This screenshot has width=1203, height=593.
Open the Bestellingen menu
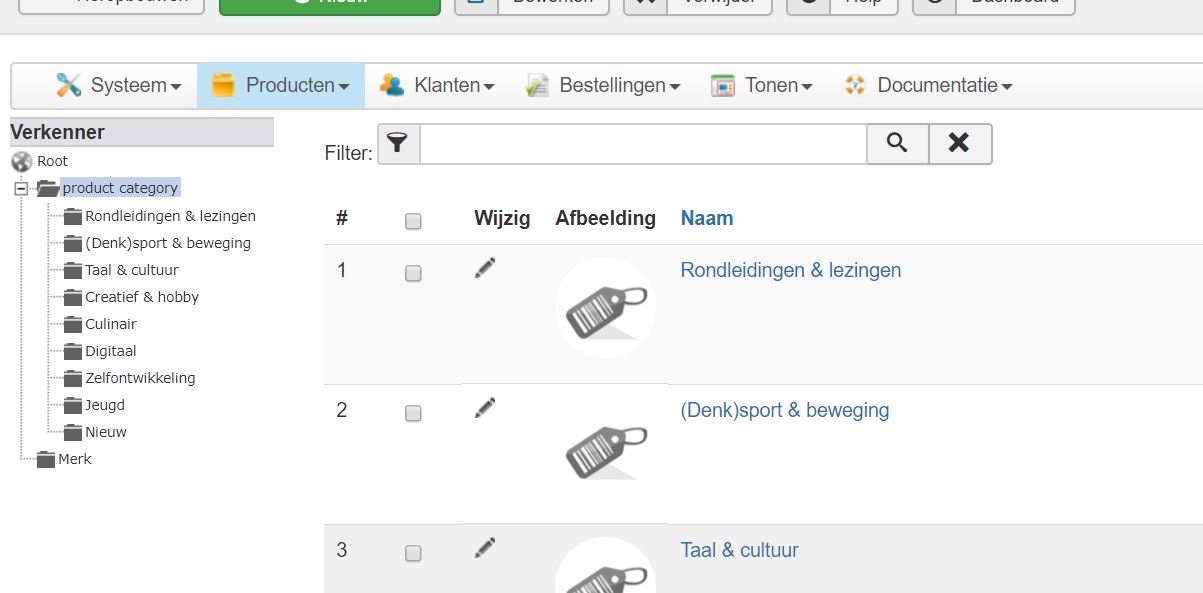(x=603, y=86)
